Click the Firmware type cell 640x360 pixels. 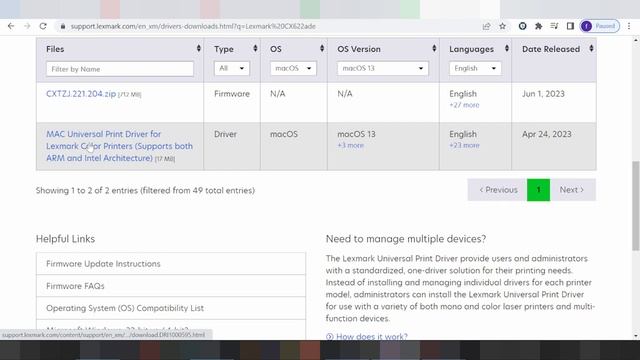231,94
